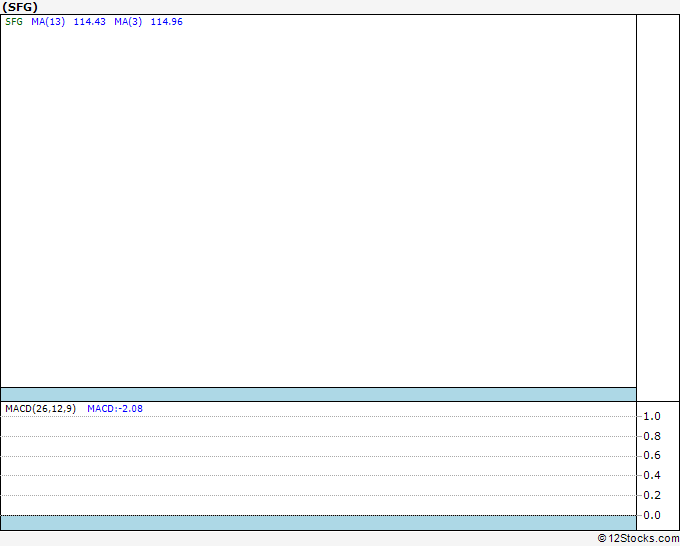
Task: Select the SFG ticker legend label
Action: point(14,22)
